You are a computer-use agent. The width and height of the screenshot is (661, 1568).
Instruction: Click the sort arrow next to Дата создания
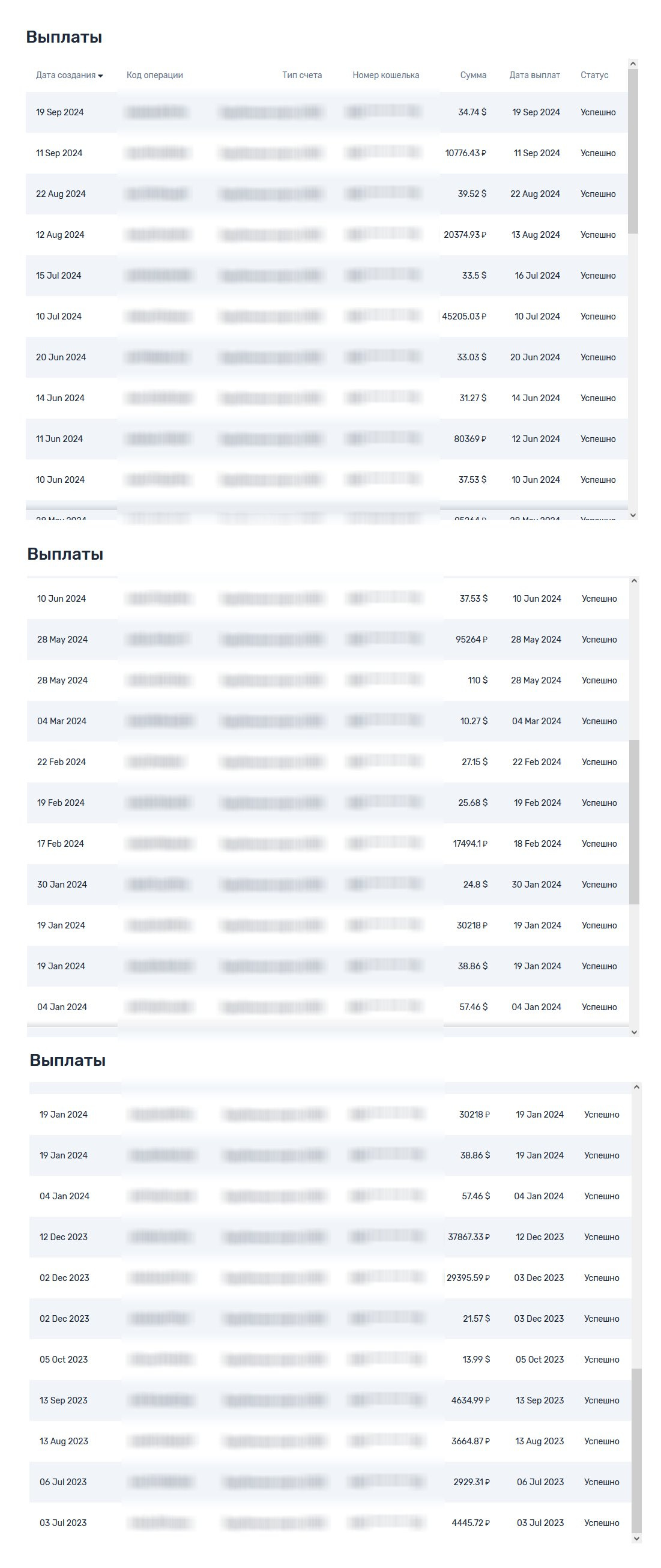tap(100, 76)
